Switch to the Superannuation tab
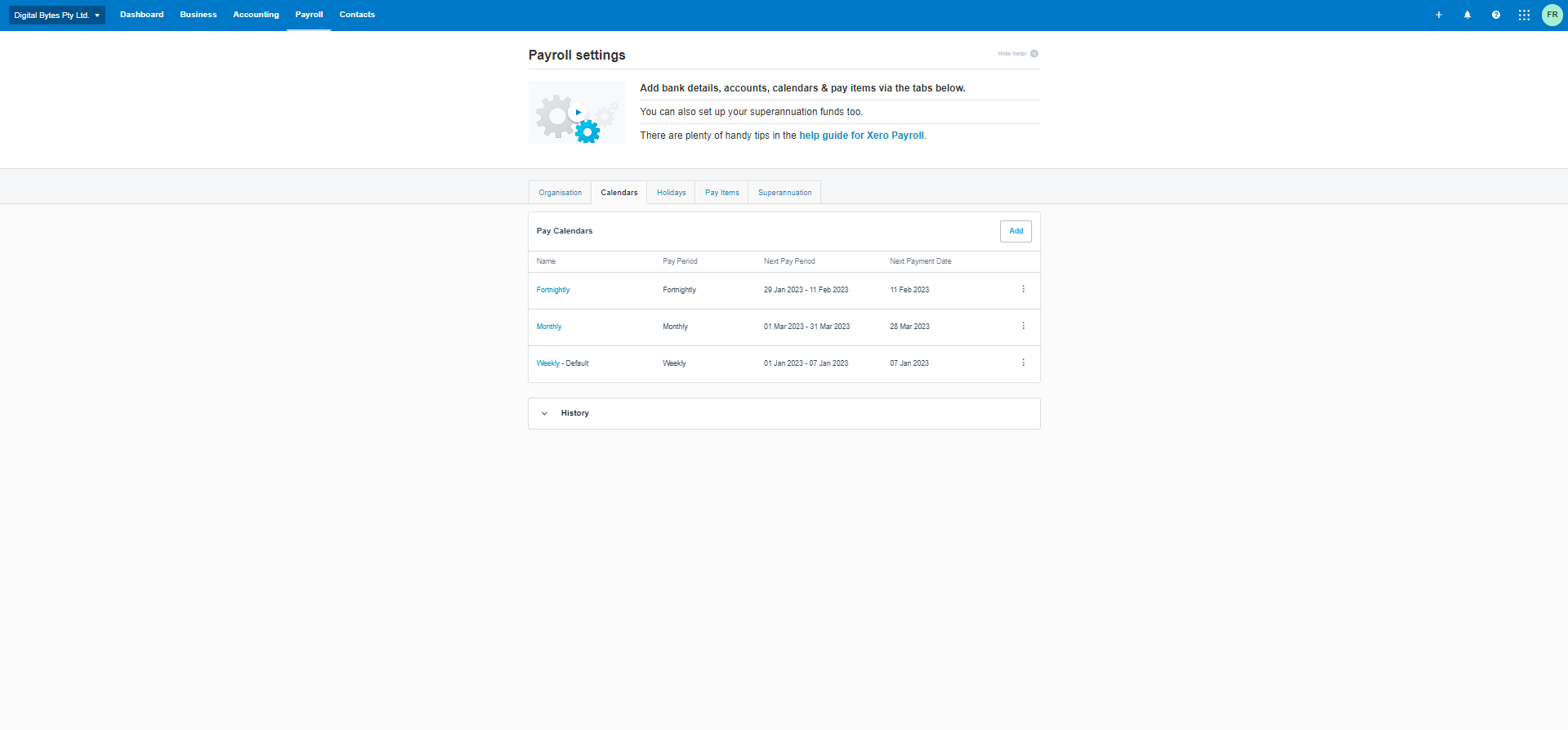 785,193
